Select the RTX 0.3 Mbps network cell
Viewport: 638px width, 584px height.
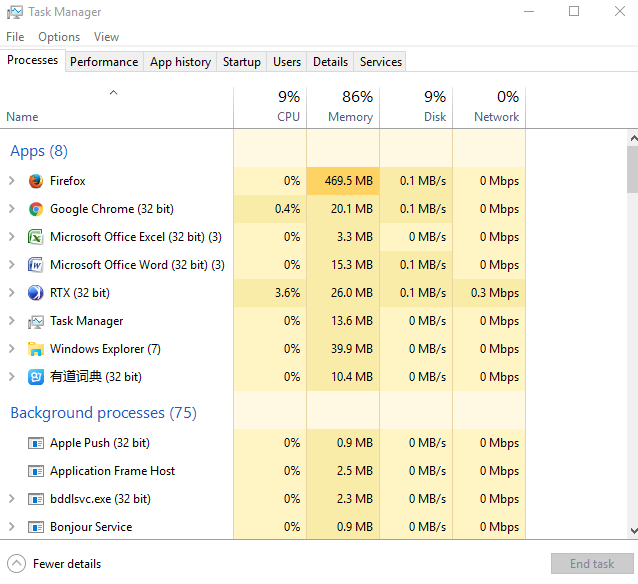pyautogui.click(x=489, y=293)
